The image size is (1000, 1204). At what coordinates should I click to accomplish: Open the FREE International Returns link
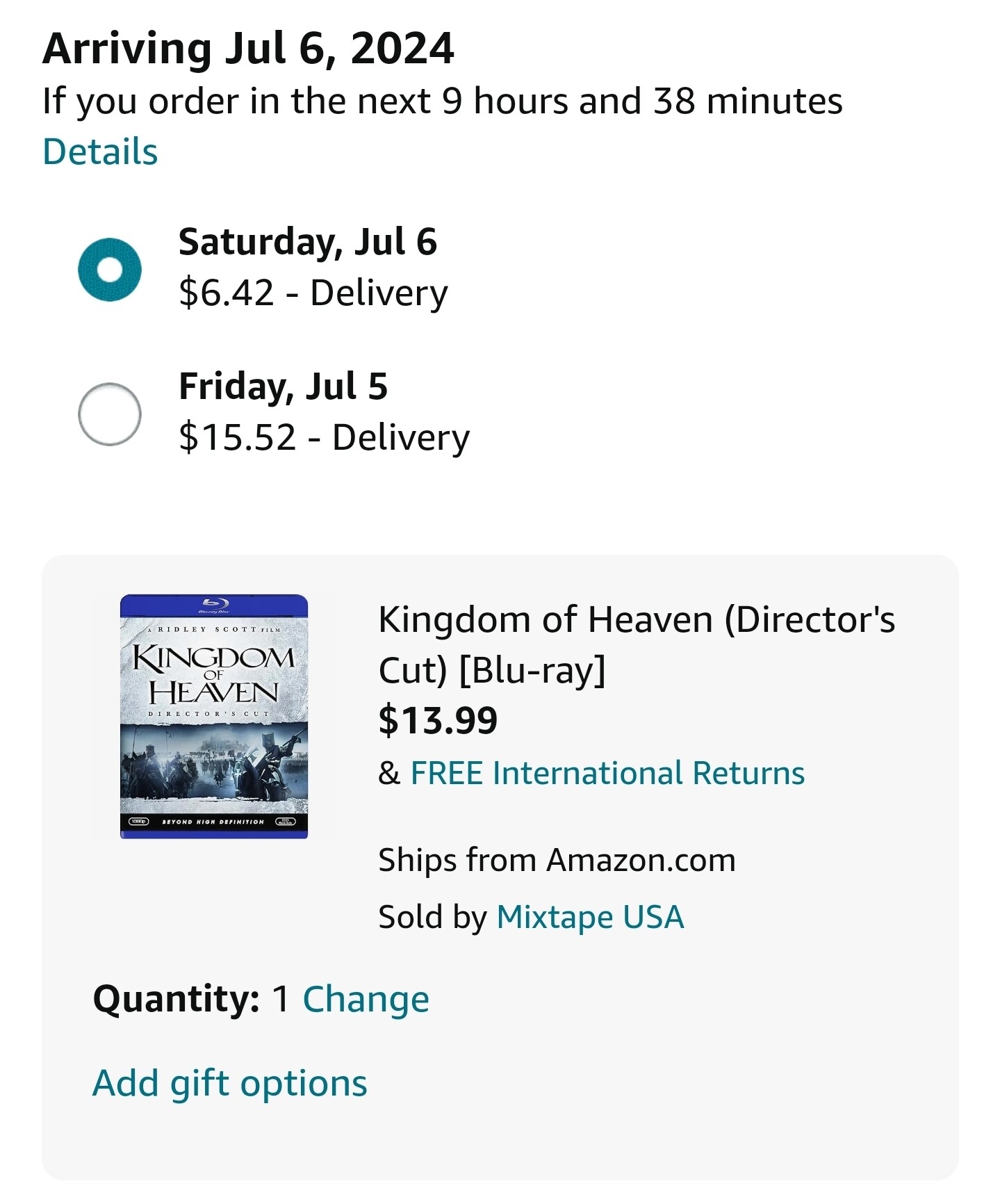pyautogui.click(x=607, y=773)
